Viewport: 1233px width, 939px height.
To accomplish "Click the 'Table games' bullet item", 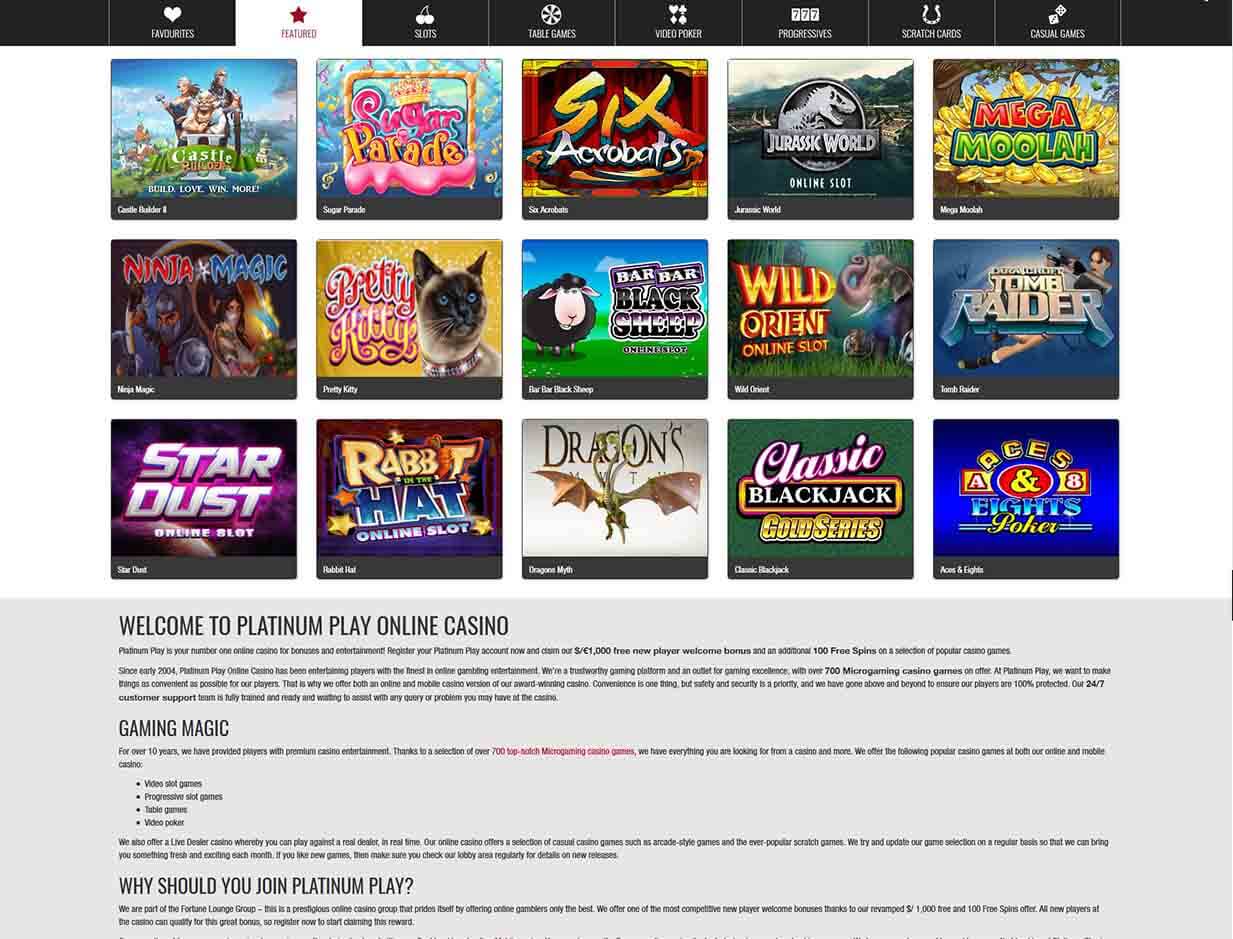I will [166, 810].
